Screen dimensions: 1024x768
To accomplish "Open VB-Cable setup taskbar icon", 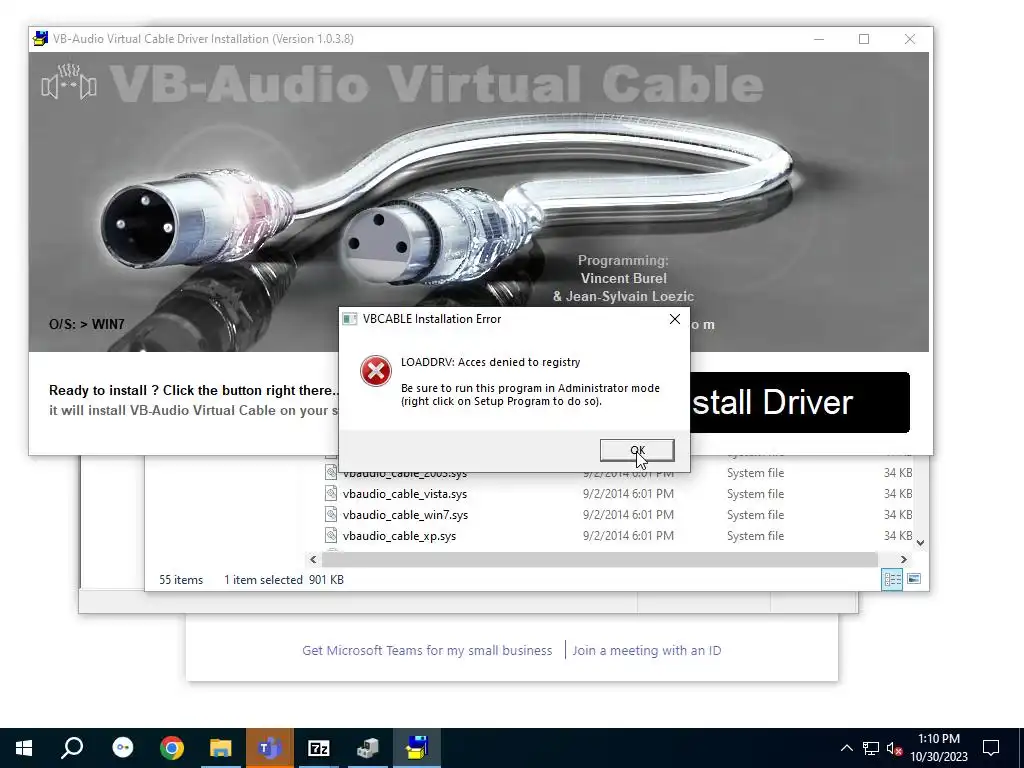I will [x=417, y=748].
